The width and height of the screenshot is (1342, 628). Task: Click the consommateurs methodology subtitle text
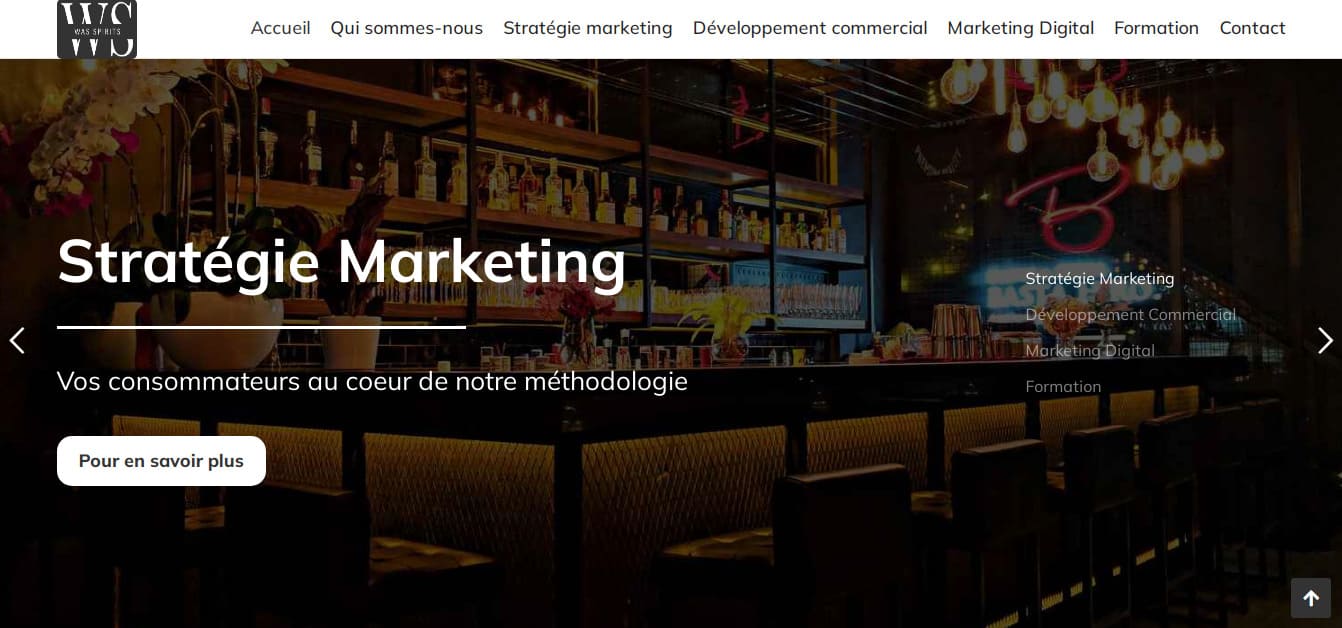pos(372,381)
